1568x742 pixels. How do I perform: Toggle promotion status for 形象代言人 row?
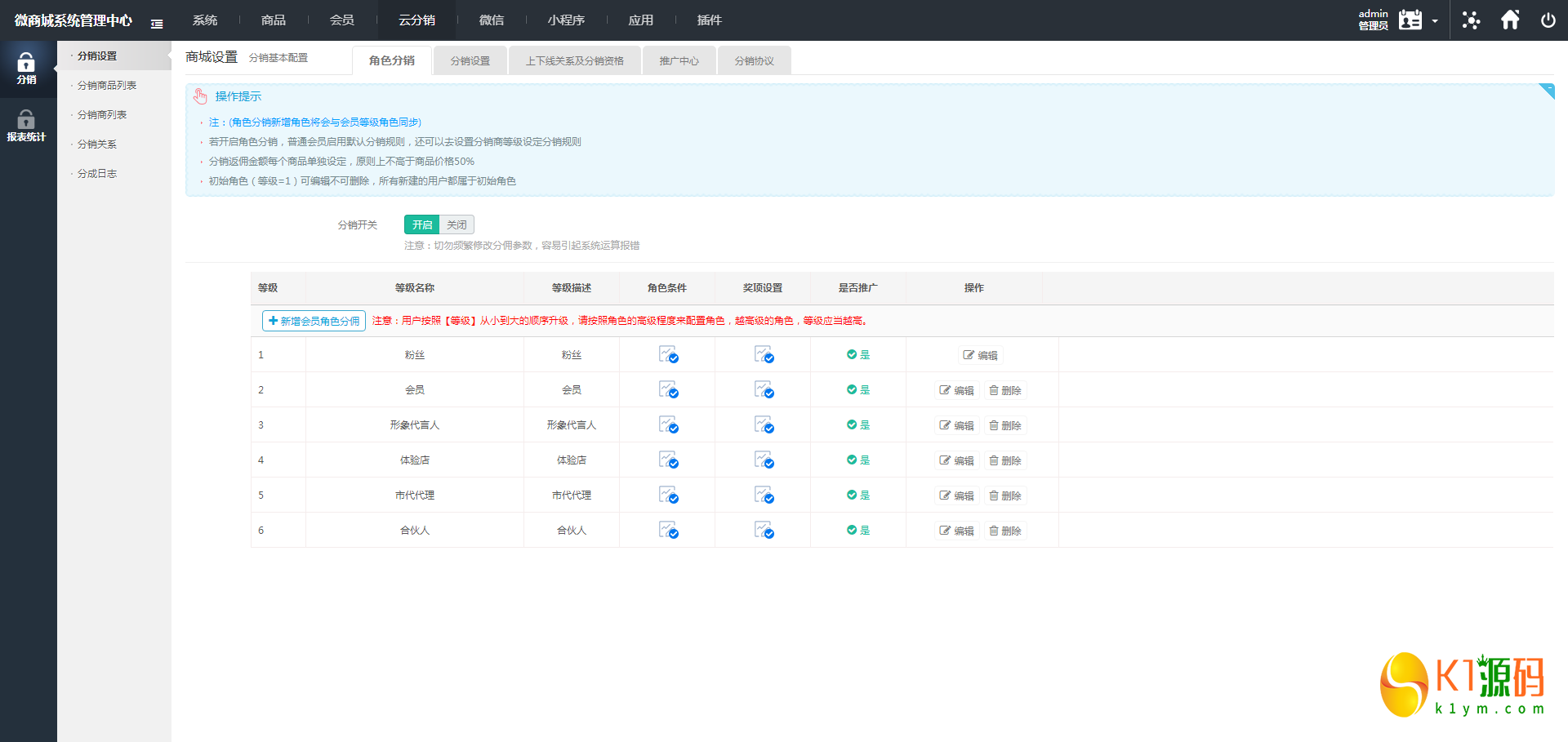858,425
